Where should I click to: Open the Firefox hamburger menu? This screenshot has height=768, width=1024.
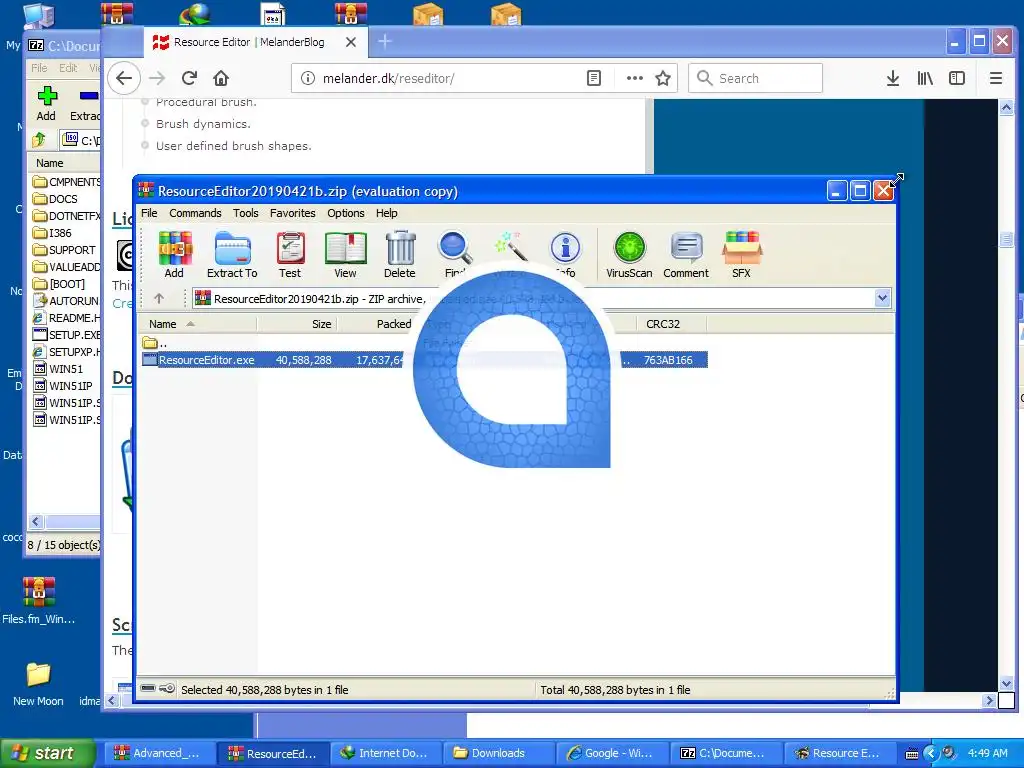996,78
